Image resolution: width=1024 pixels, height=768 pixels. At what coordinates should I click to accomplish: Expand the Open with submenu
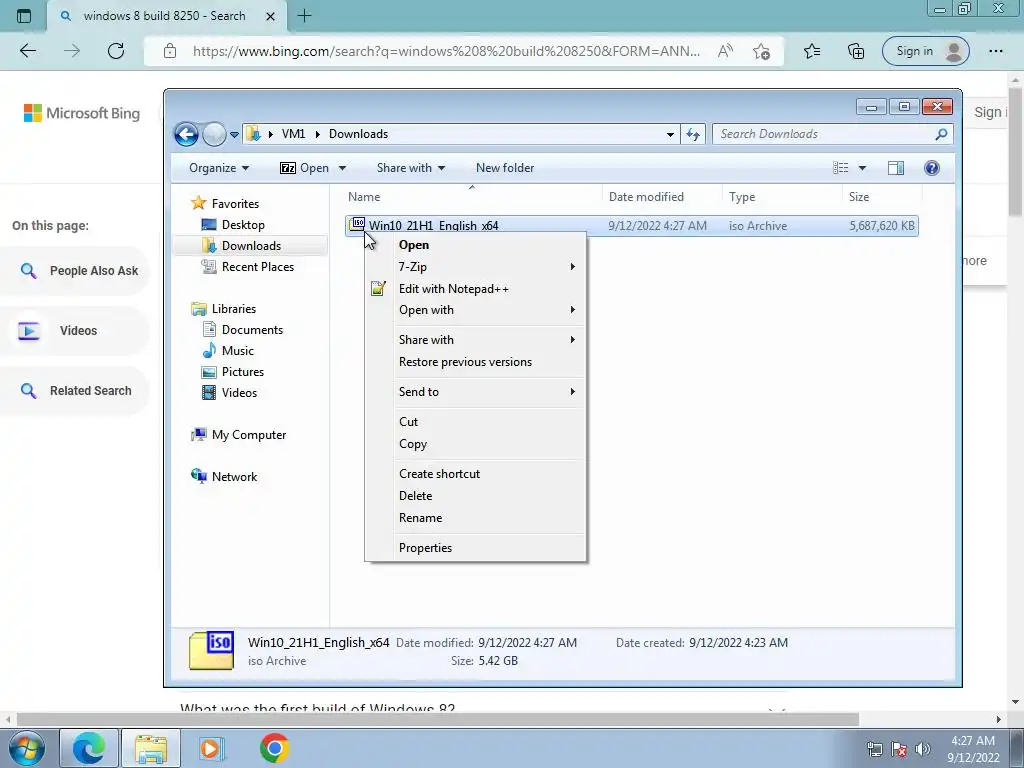(475, 310)
